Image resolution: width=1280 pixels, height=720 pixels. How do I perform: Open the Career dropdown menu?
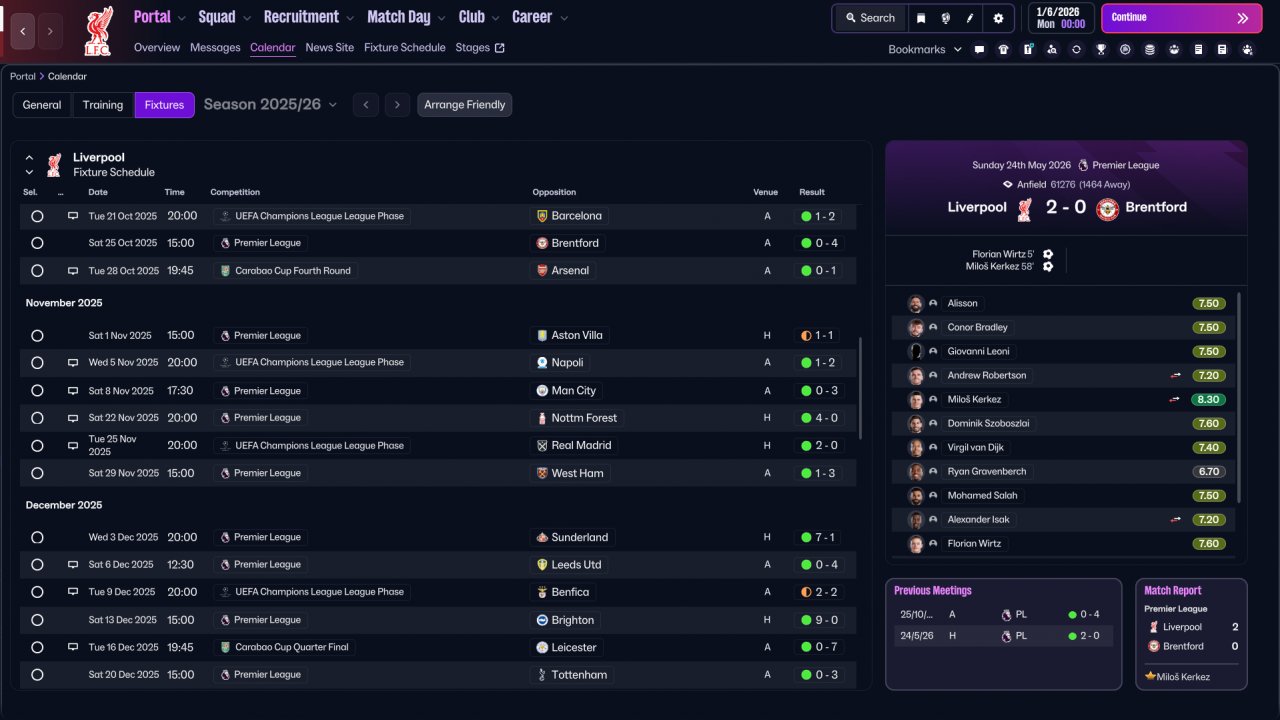coord(540,17)
